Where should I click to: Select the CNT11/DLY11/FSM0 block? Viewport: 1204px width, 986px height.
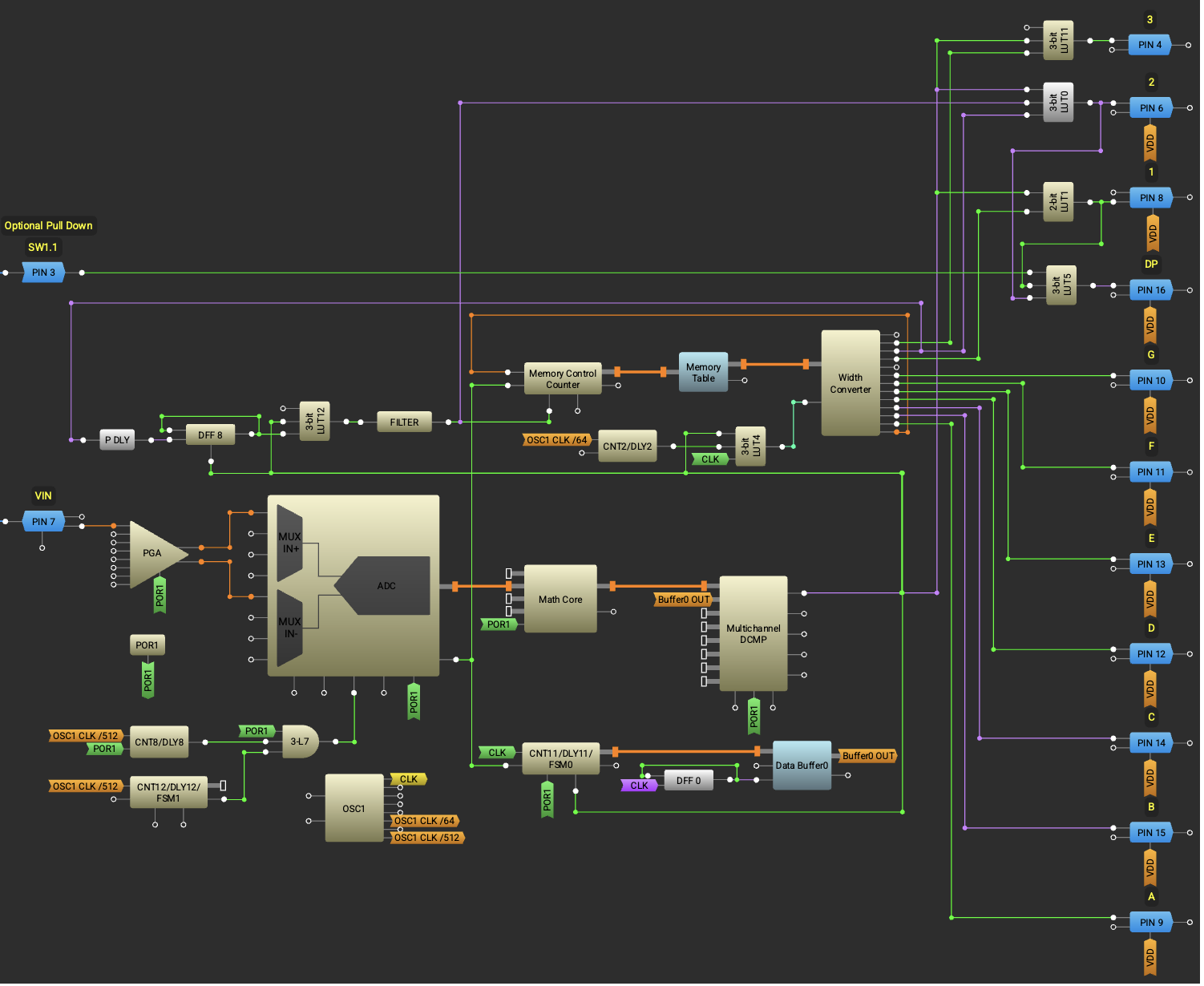click(x=560, y=759)
